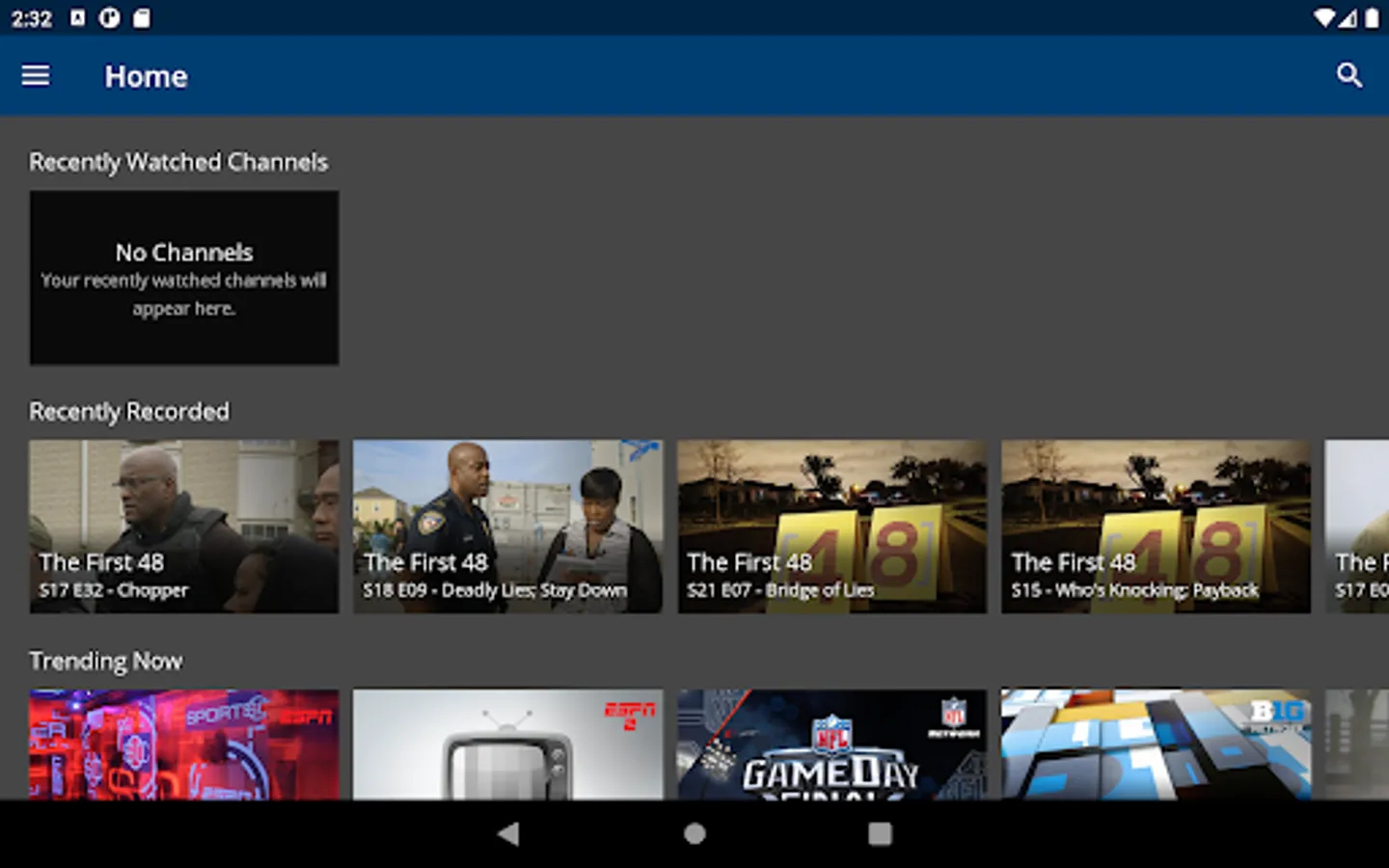Click the SD card status bar icon
Image resolution: width=1389 pixels, height=868 pixels.
[142, 18]
